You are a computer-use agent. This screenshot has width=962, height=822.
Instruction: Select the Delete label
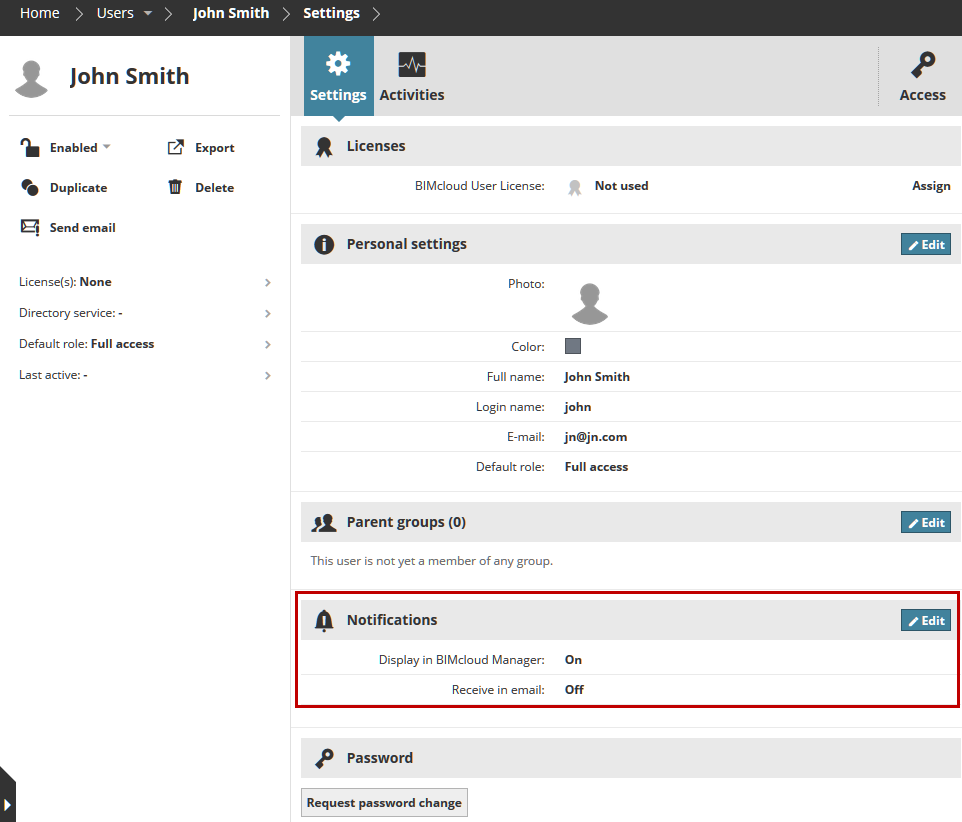215,188
